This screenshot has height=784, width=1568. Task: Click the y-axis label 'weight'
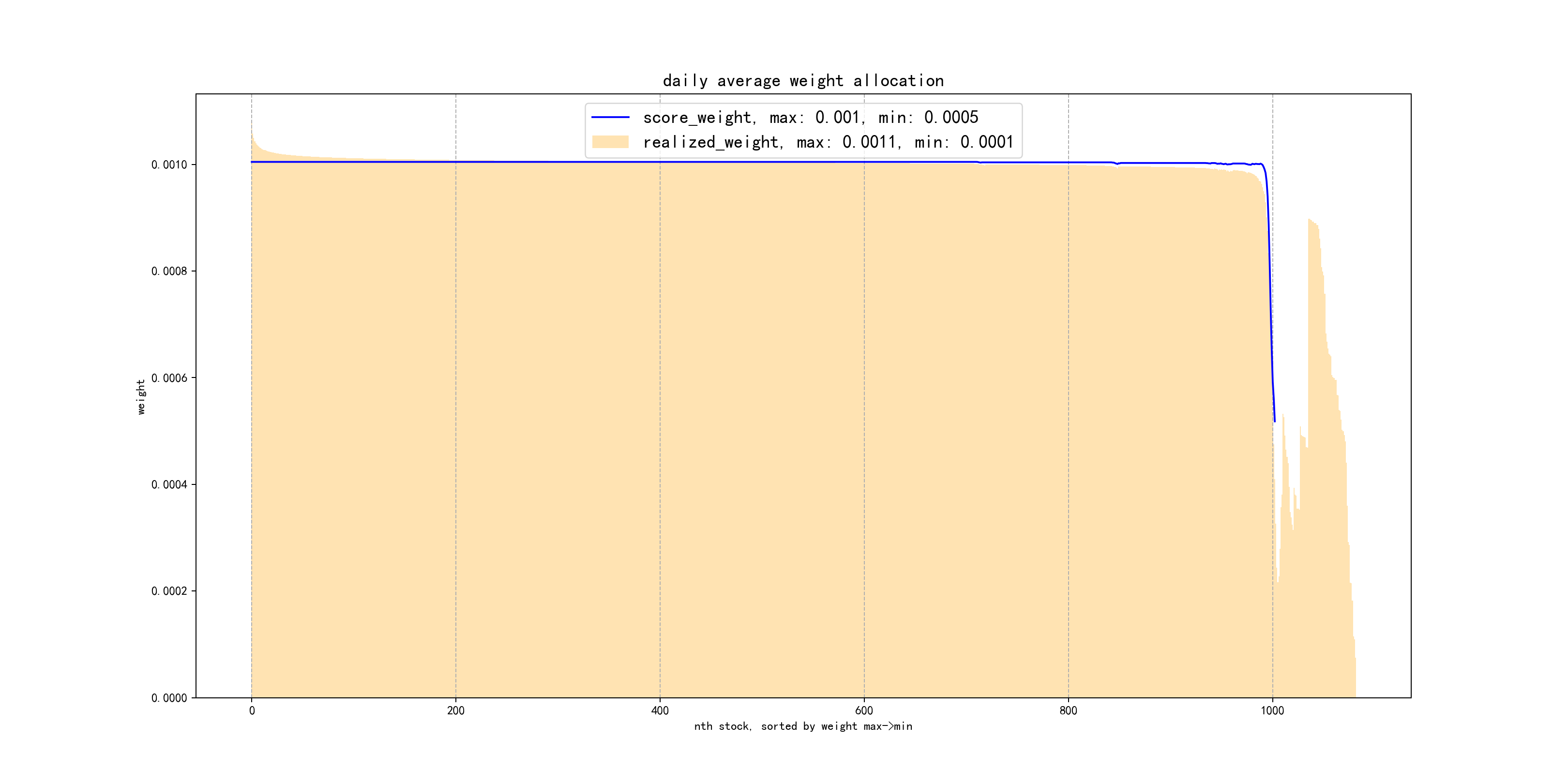141,397
